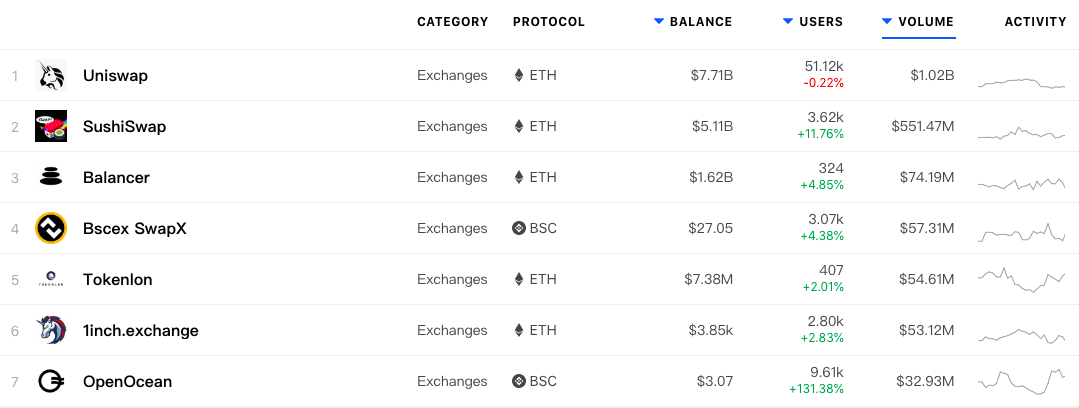The image size is (1079, 408).
Task: Sort by the VOLUME column arrow
Action: (x=887, y=21)
